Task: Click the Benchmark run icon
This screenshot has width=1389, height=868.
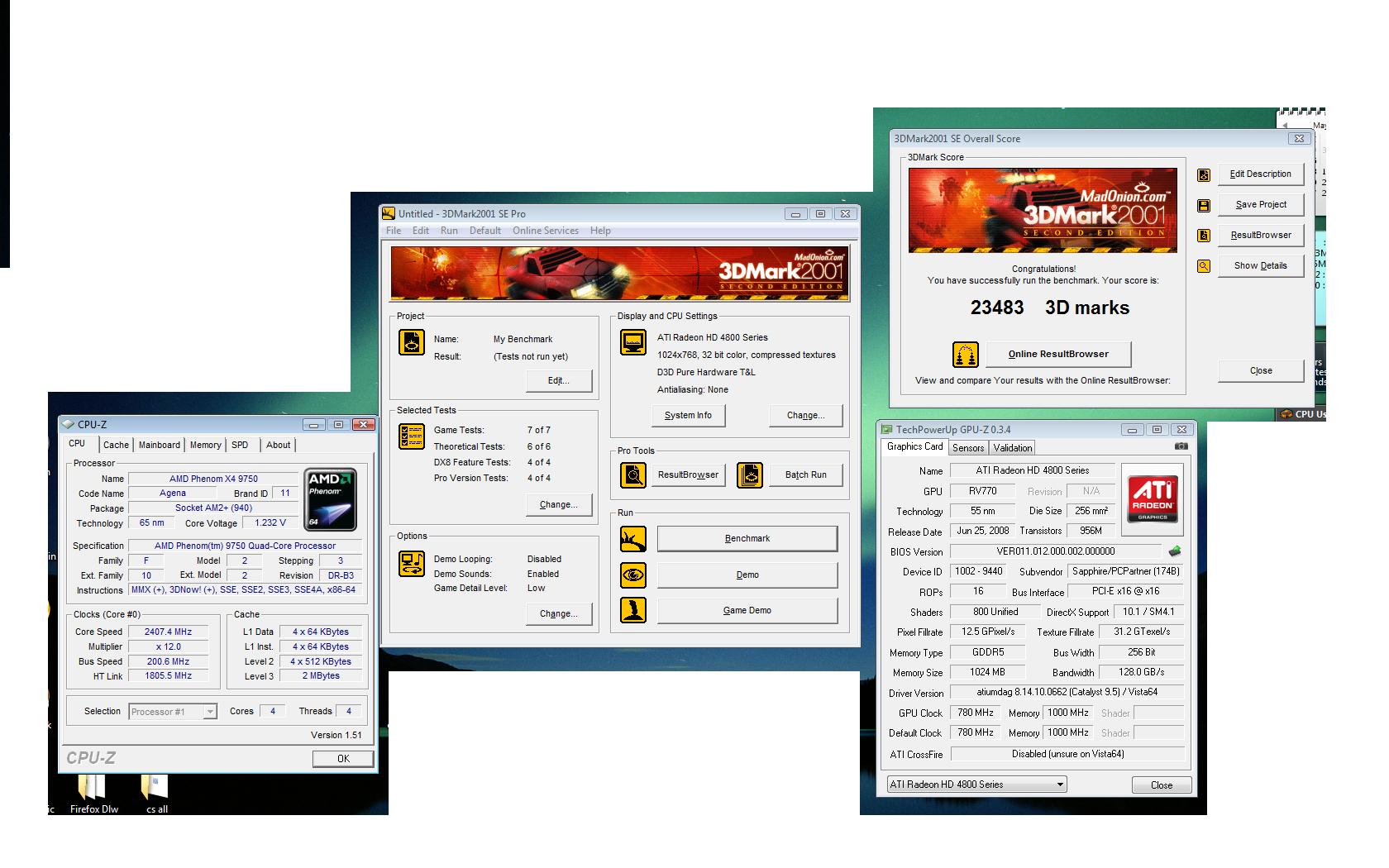Action: coord(633,539)
